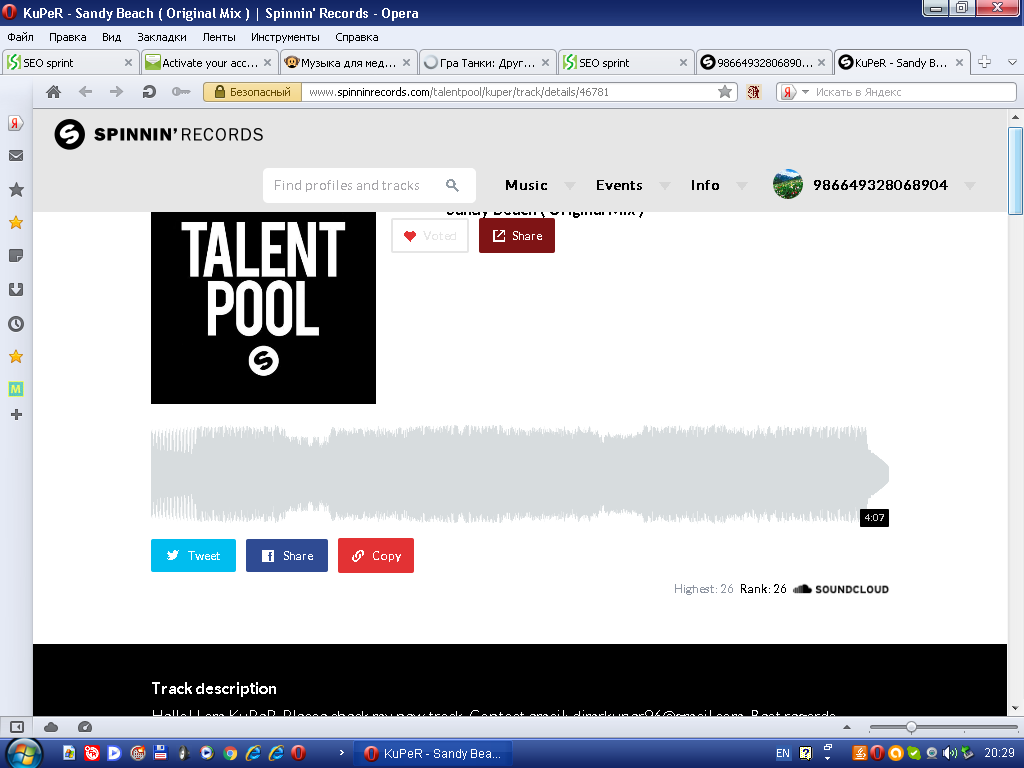Click the Безопасный security badge
This screenshot has width=1024, height=768.
pyautogui.click(x=252, y=92)
